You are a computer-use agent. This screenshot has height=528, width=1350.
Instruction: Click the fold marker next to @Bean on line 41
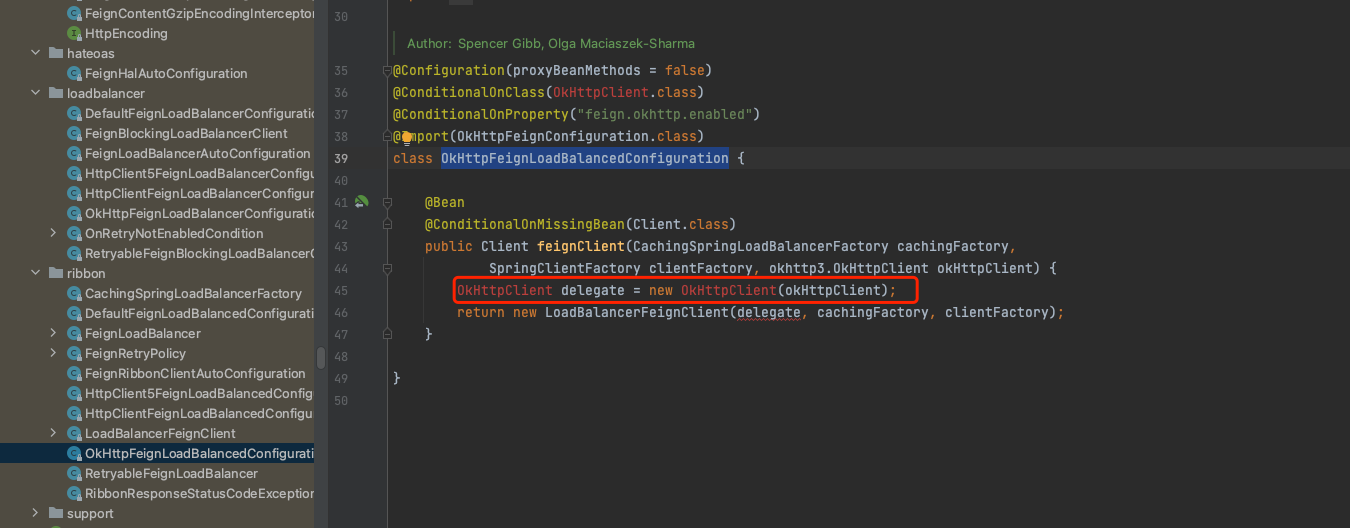(386, 202)
